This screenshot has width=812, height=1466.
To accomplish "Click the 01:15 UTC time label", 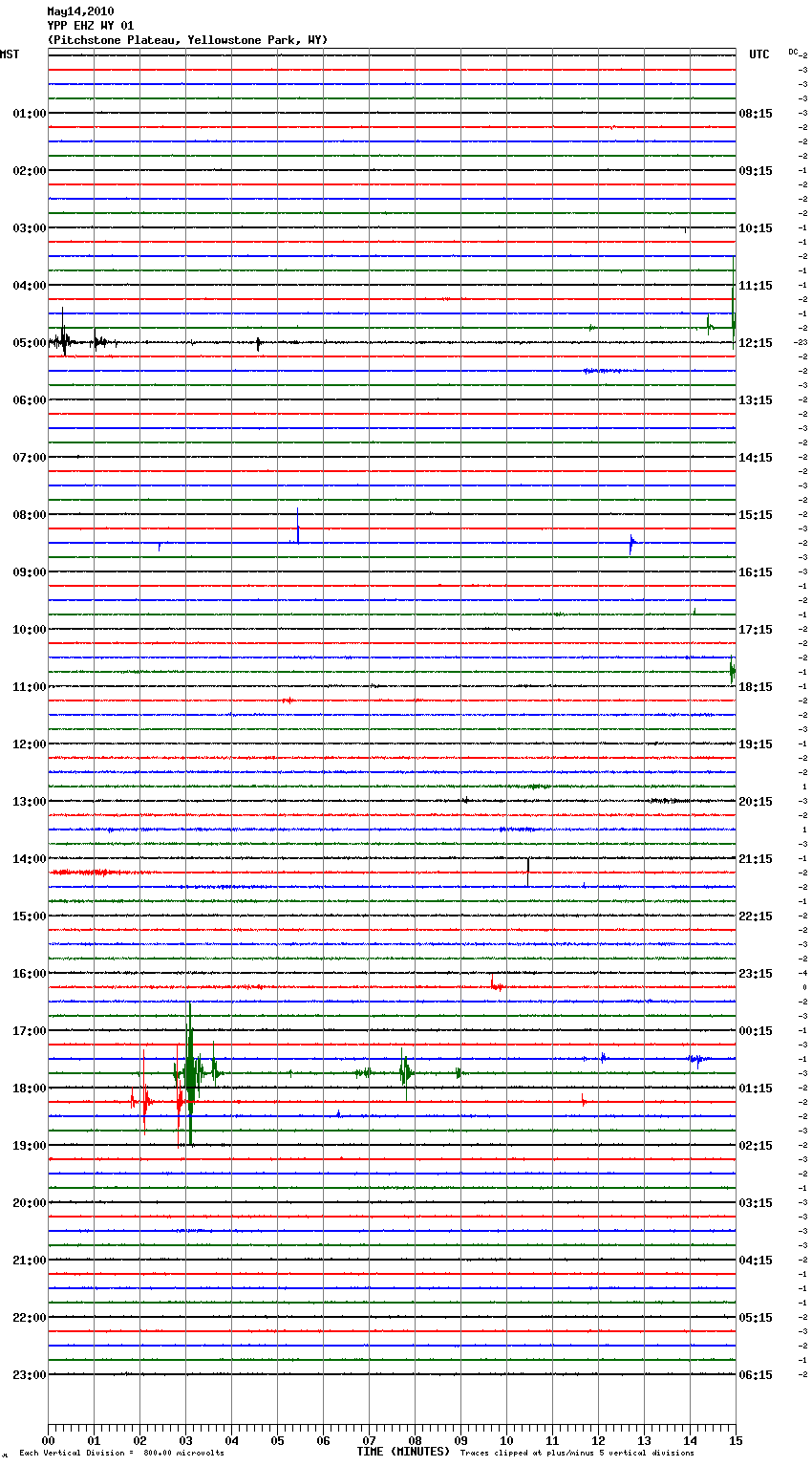I will click(756, 1089).
